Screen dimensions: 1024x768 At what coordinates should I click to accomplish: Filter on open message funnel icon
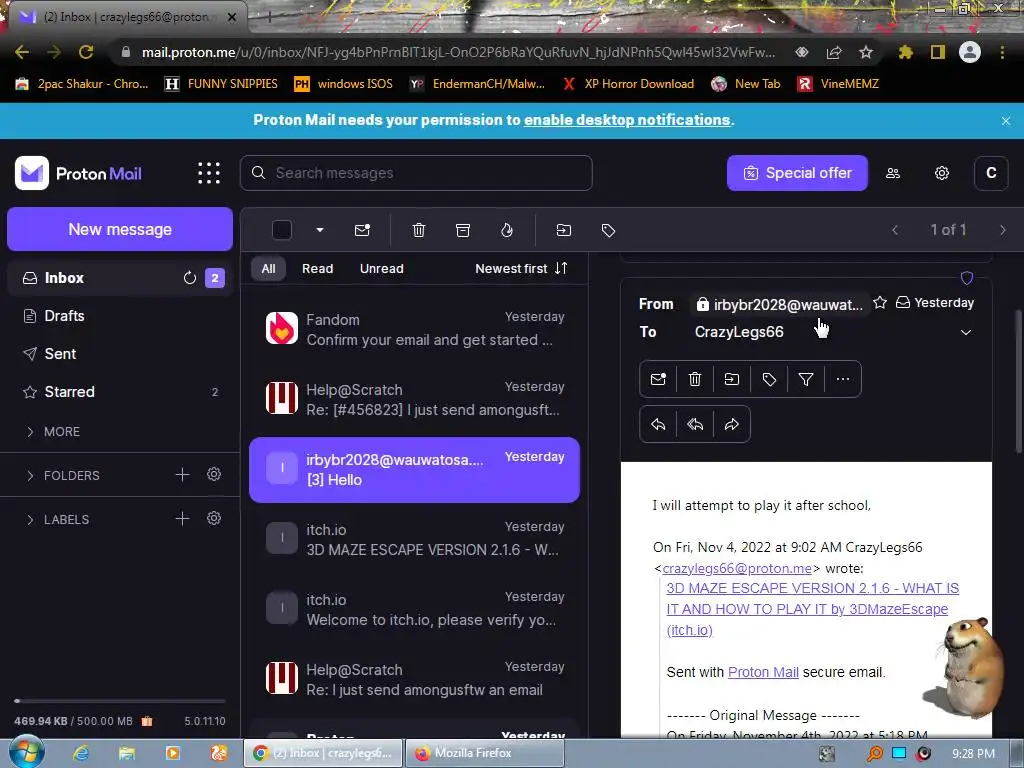click(x=806, y=379)
